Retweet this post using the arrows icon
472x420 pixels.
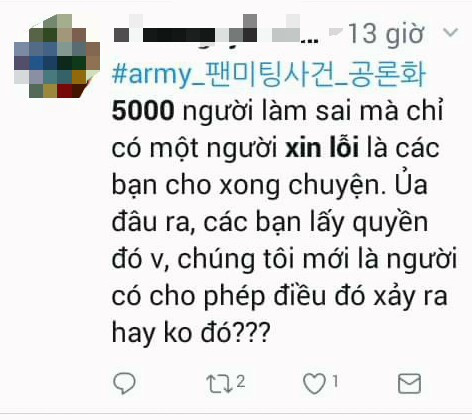tap(219, 384)
